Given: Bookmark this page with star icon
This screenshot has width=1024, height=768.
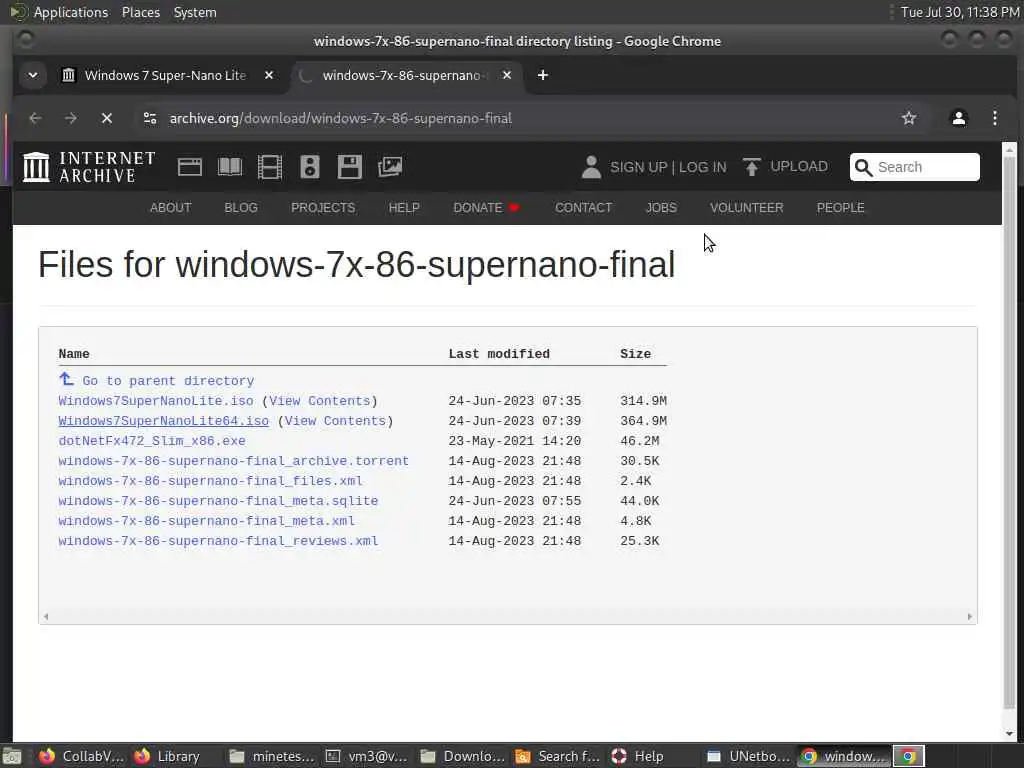Looking at the screenshot, I should 908,118.
